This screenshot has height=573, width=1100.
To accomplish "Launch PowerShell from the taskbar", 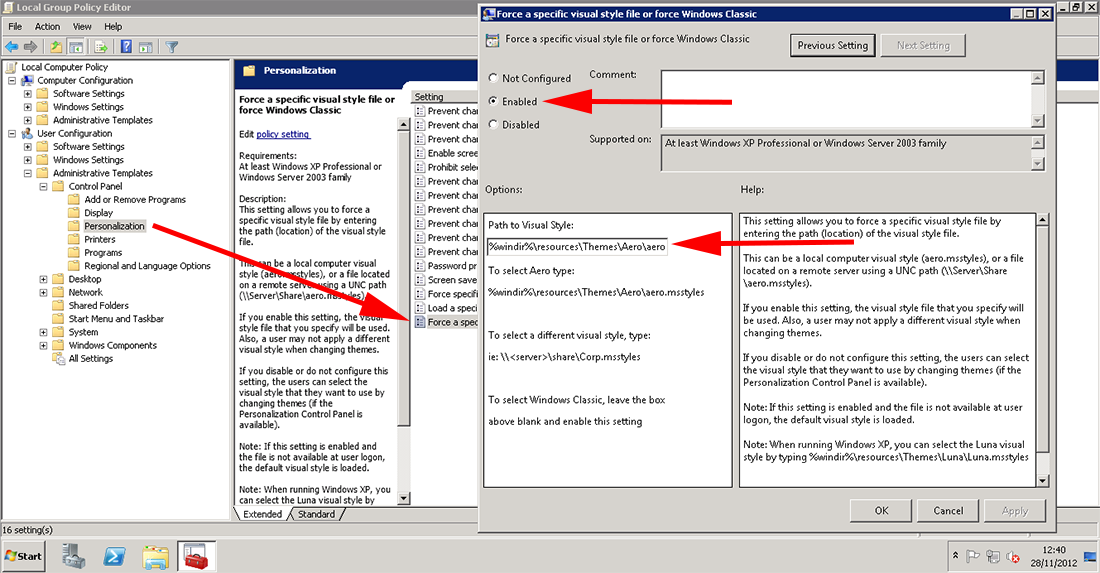I will point(114,556).
